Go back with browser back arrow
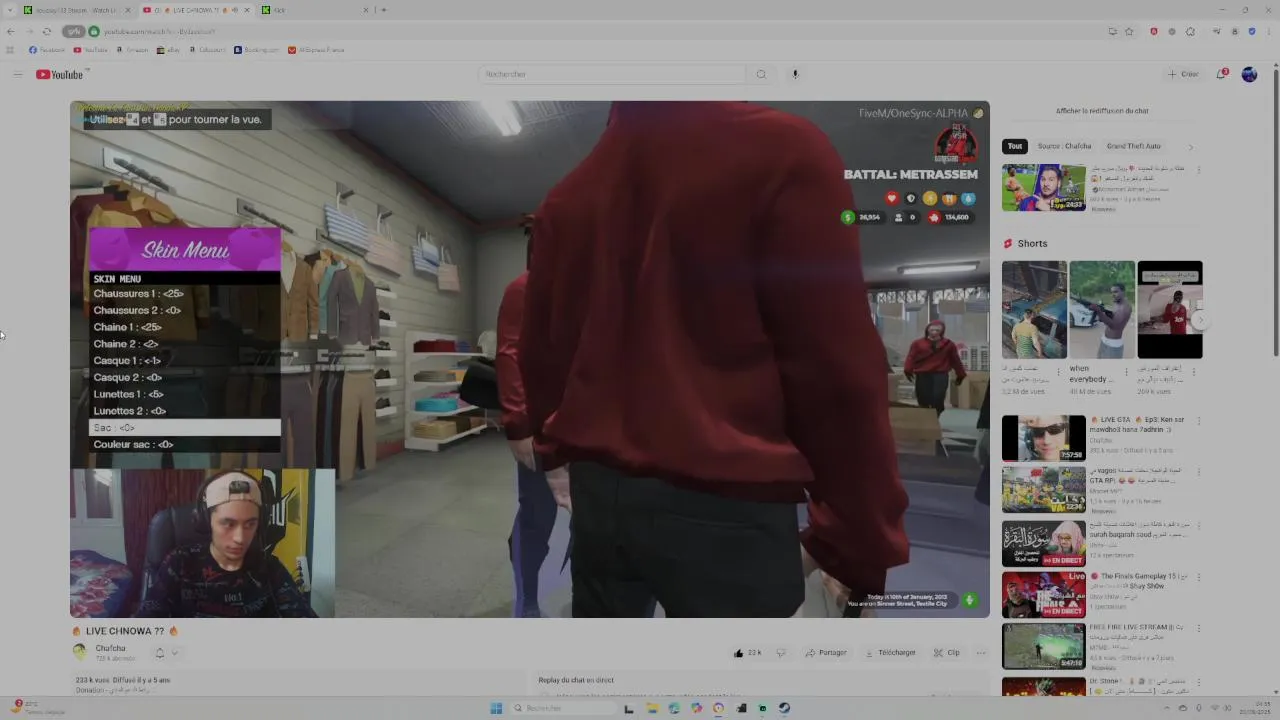This screenshot has width=1280, height=720. pos(11,31)
